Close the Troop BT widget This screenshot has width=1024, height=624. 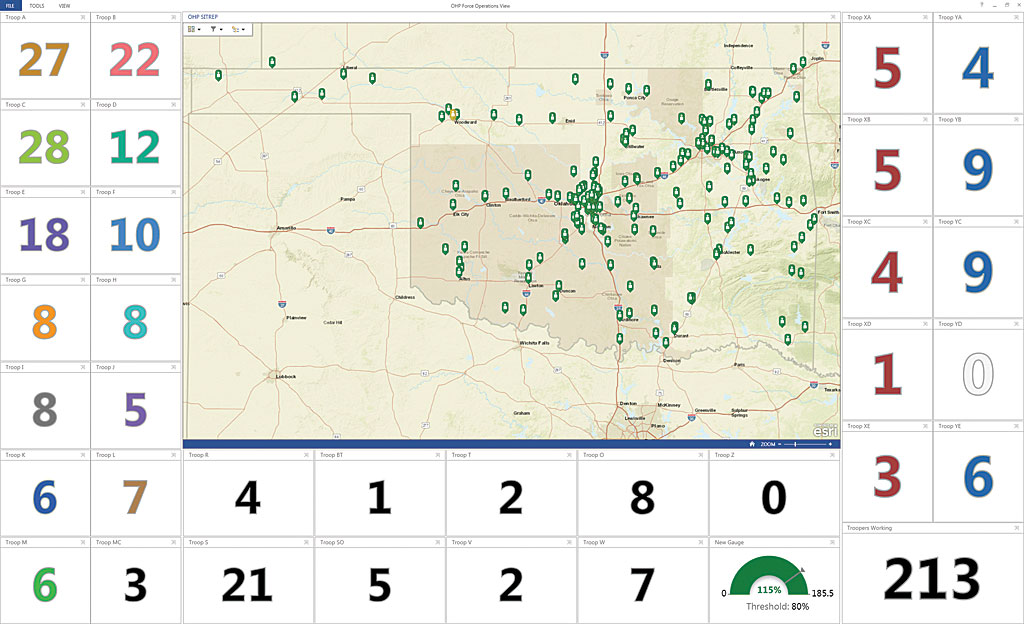point(438,455)
